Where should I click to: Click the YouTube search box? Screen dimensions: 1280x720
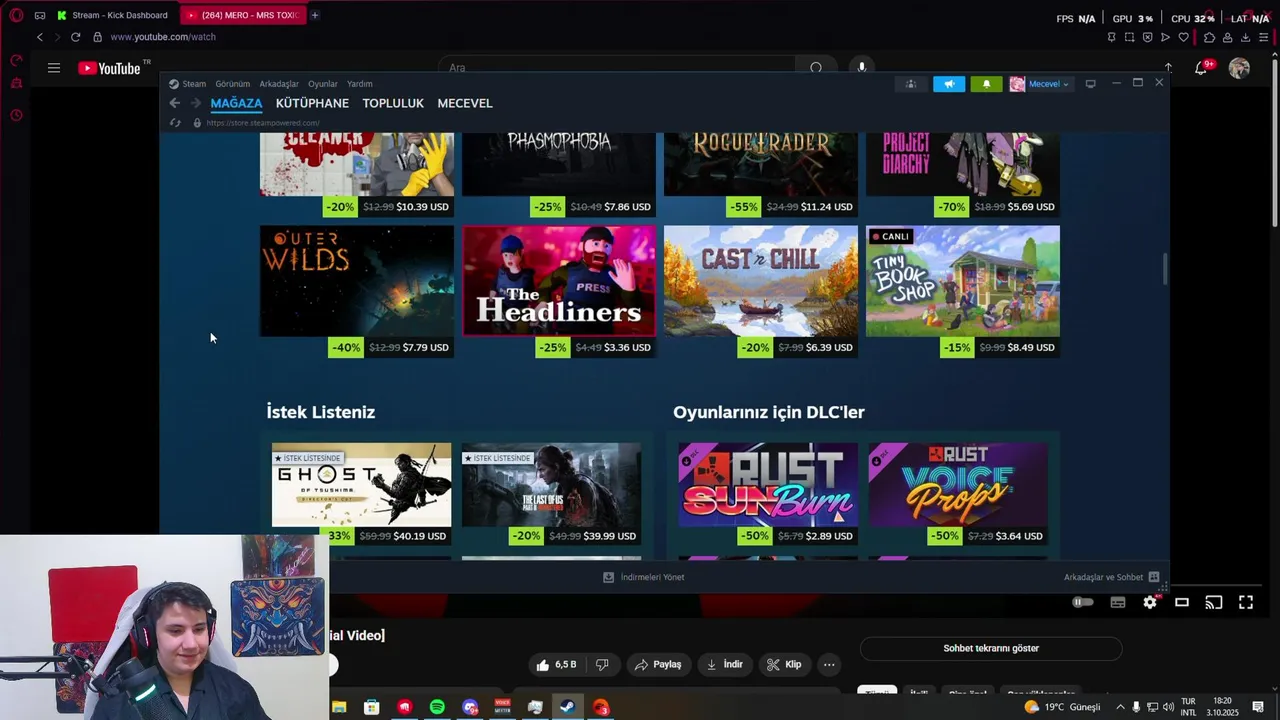(x=615, y=68)
